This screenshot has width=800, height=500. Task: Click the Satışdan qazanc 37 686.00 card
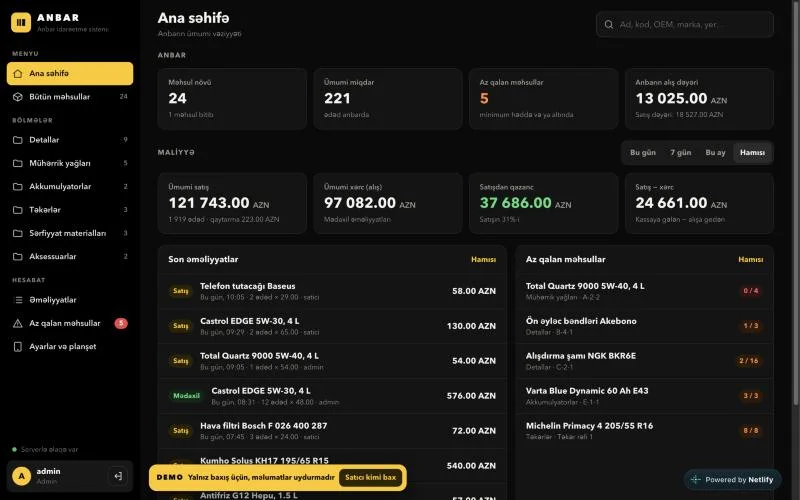click(543, 204)
